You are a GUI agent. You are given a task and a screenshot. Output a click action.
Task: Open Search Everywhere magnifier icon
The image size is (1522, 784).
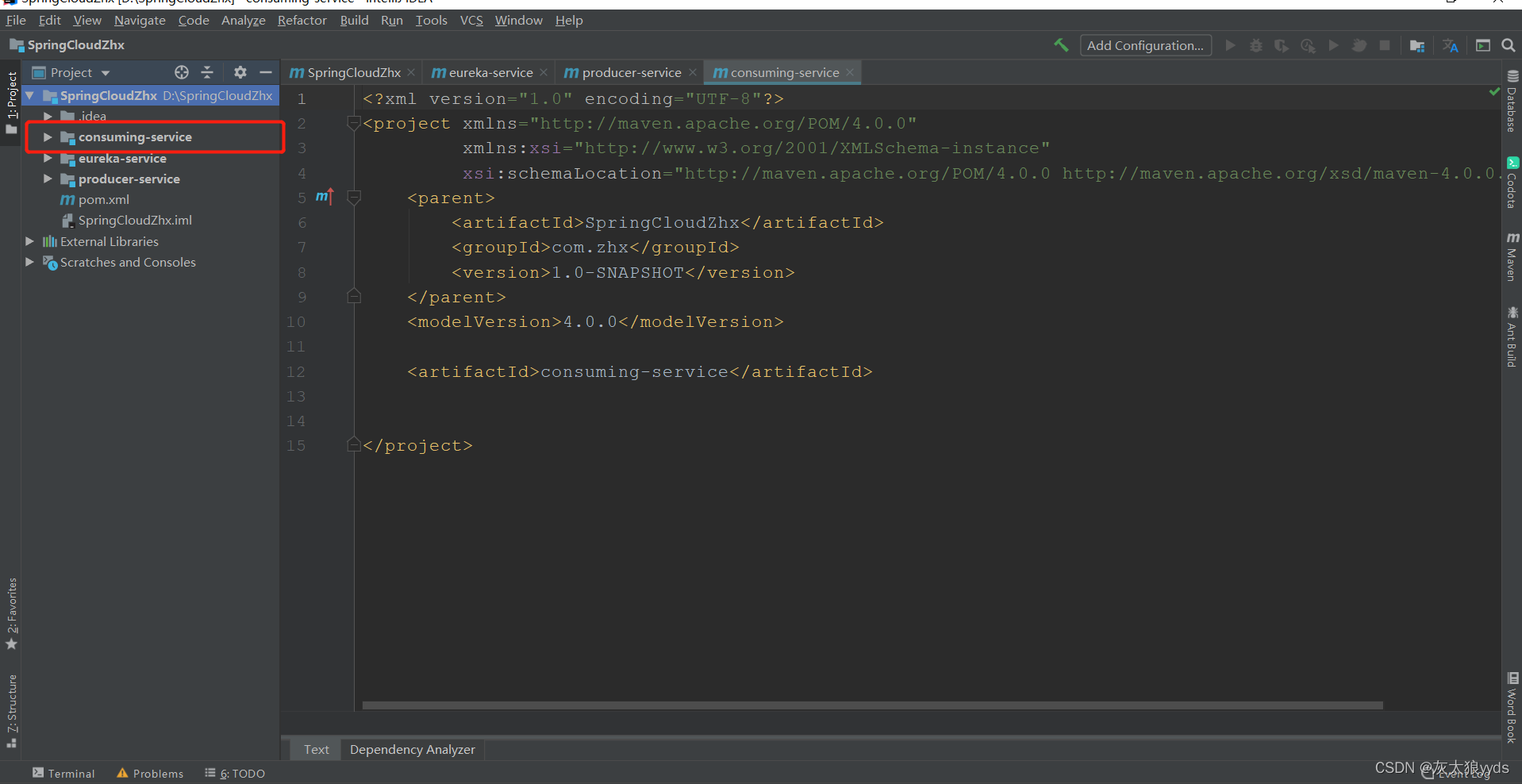pyautogui.click(x=1509, y=45)
